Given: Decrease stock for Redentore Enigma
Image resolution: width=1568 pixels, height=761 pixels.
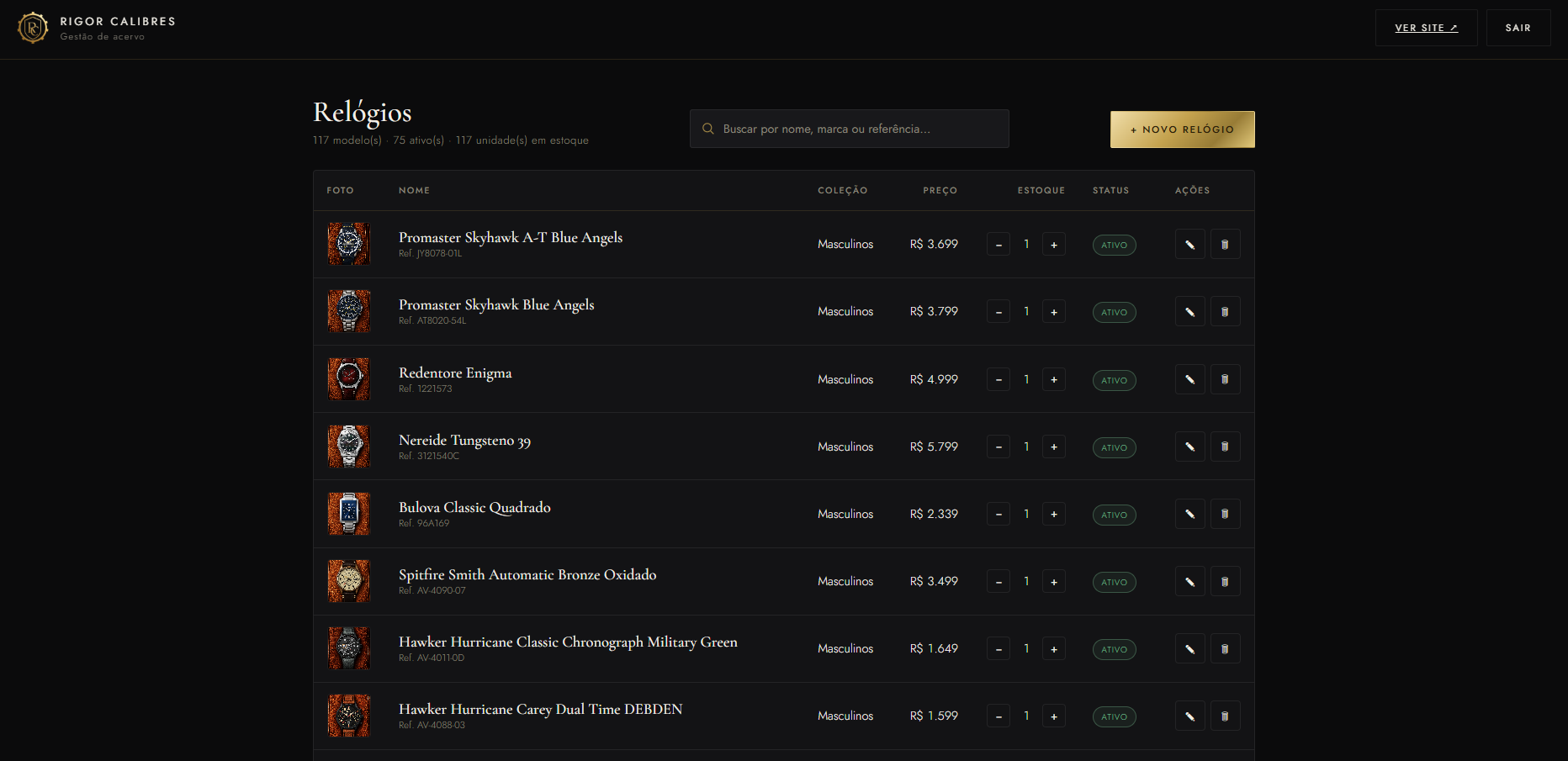Looking at the screenshot, I should [999, 379].
